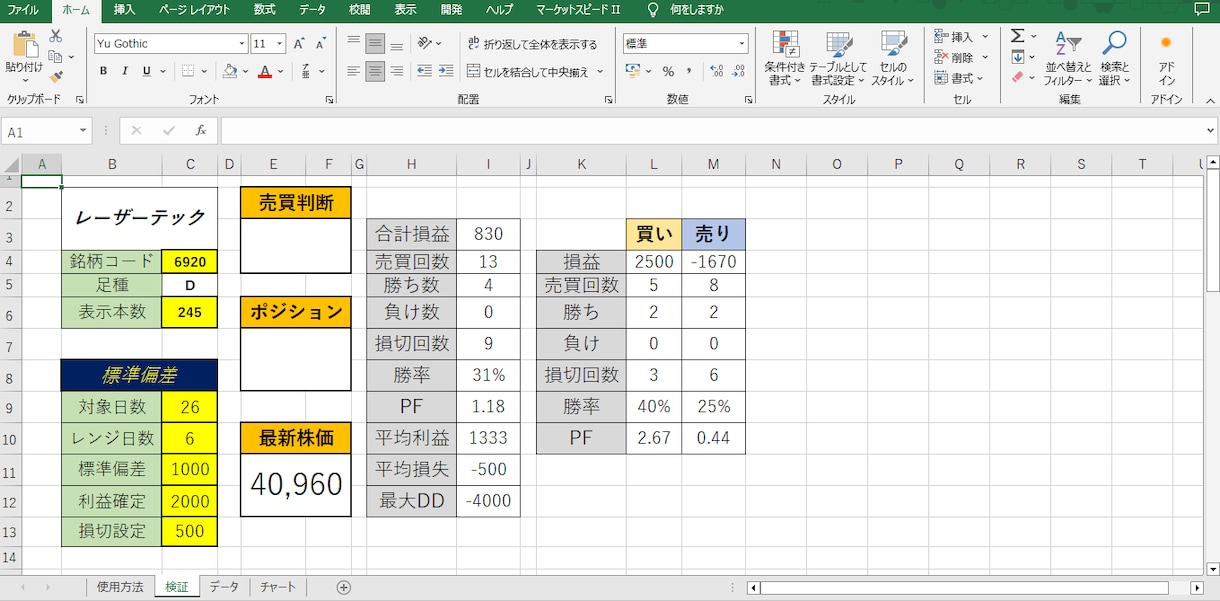Expand Sort & Filter (並べ替えとフィルター) menu
The width and height of the screenshot is (1220, 601).
(1068, 58)
